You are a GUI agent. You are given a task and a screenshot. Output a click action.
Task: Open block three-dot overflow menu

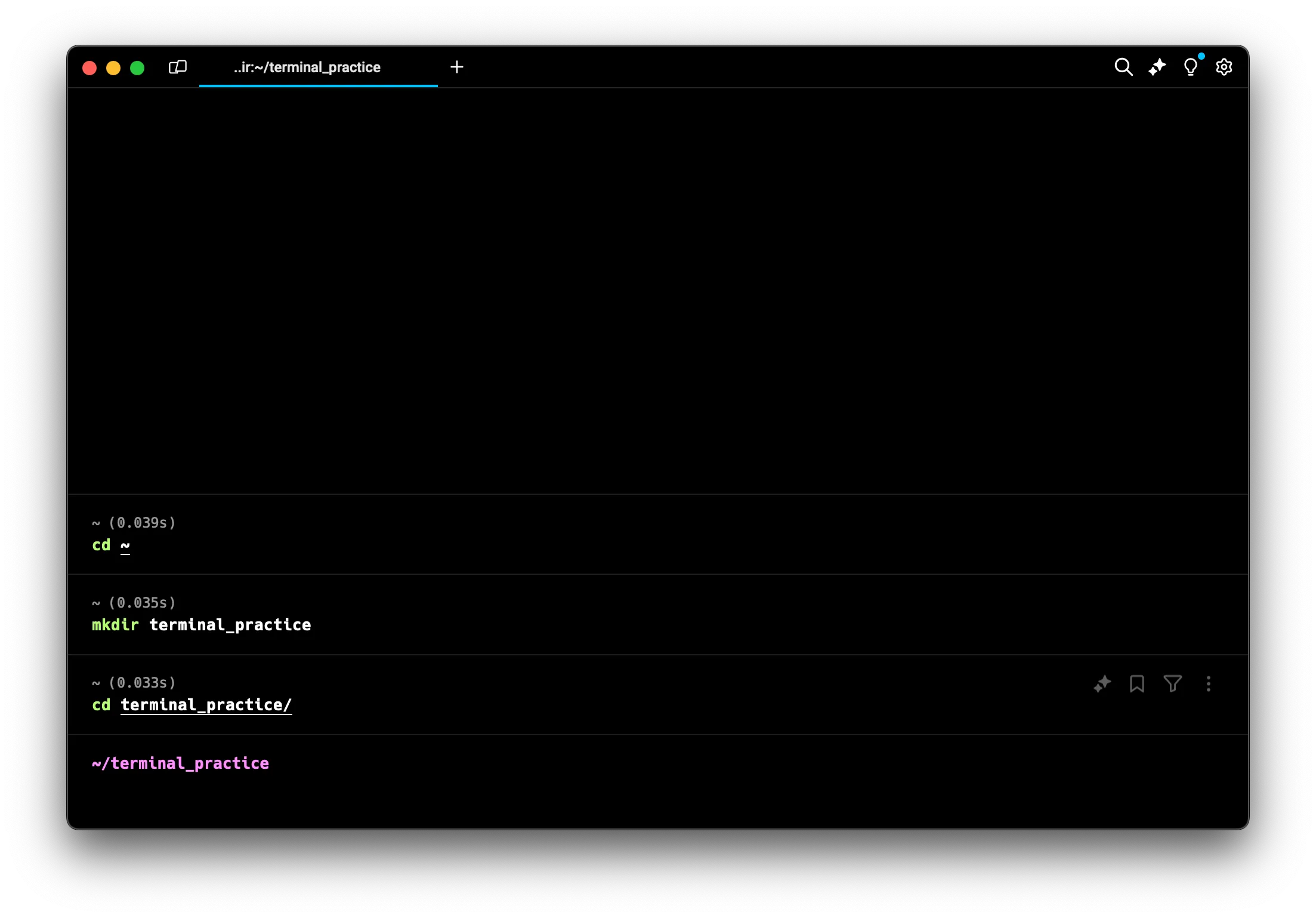(x=1209, y=683)
